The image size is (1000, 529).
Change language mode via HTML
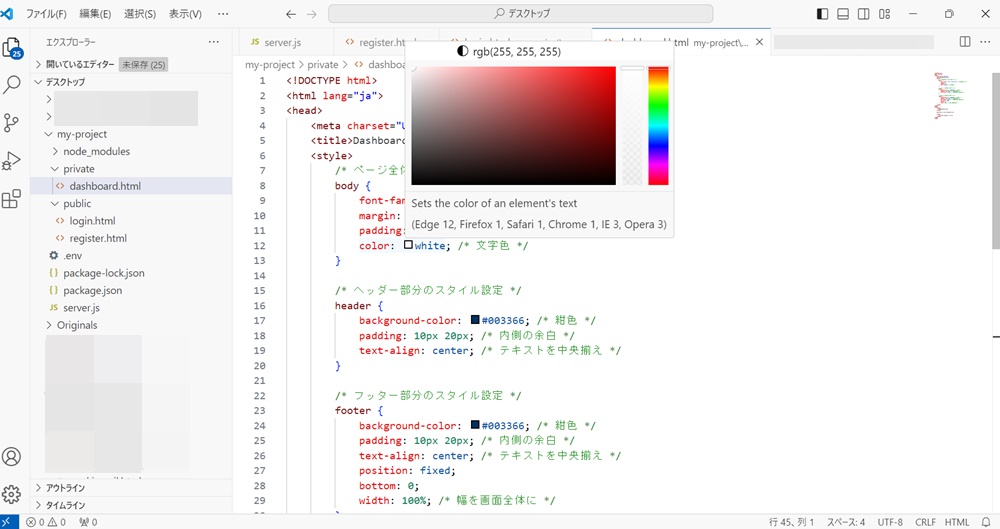click(x=957, y=522)
